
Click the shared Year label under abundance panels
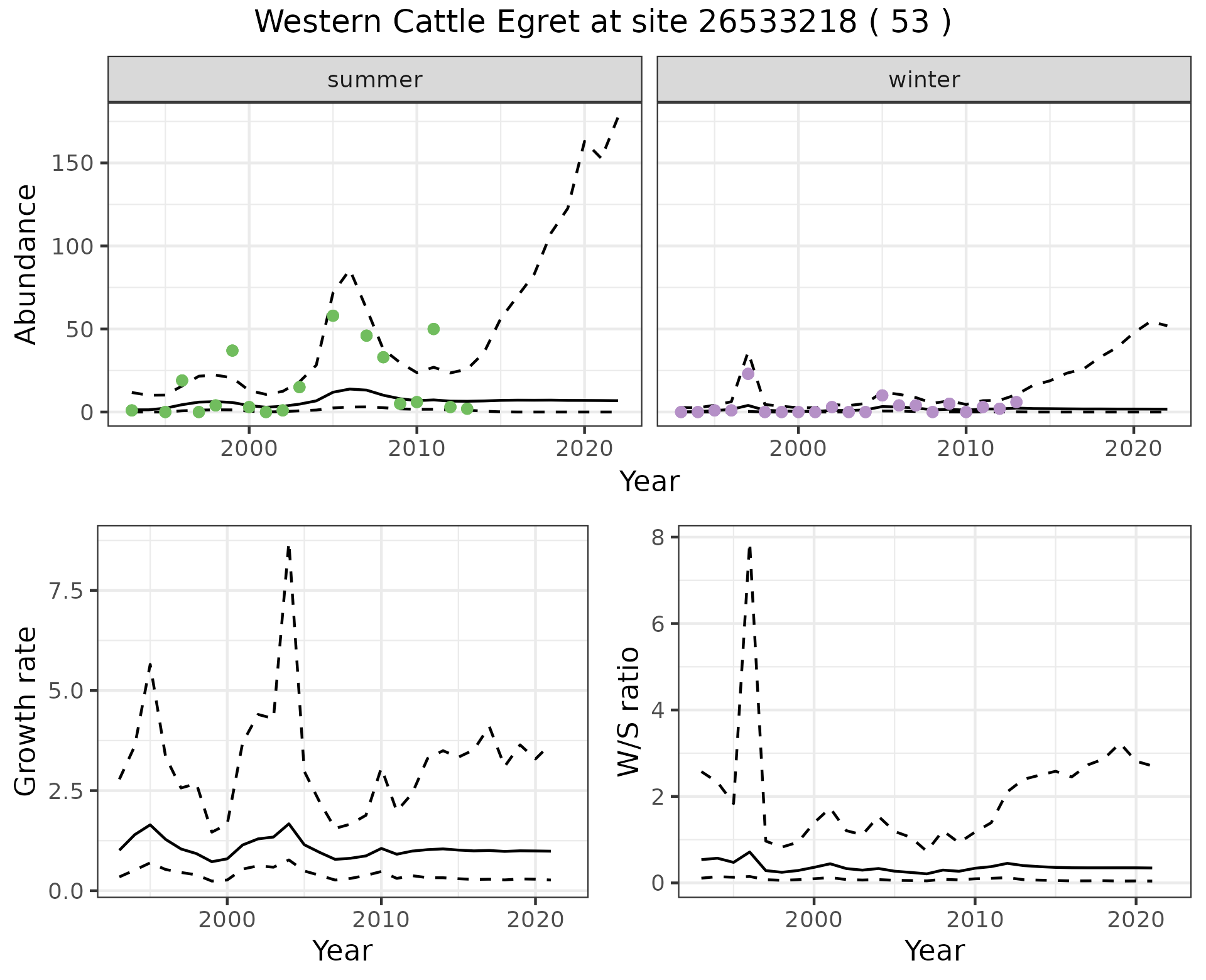tap(649, 482)
